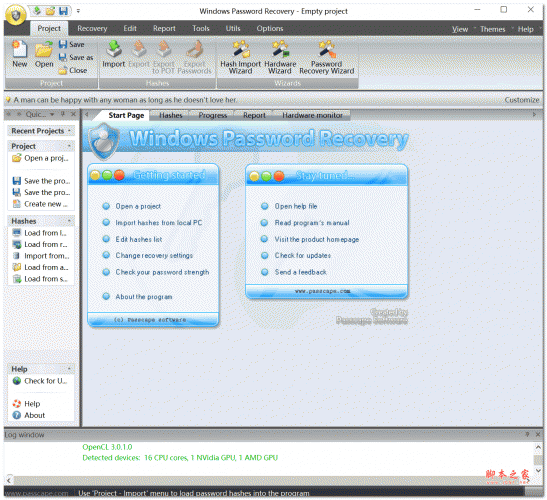Click the www.passcape.com banner link

(323, 291)
